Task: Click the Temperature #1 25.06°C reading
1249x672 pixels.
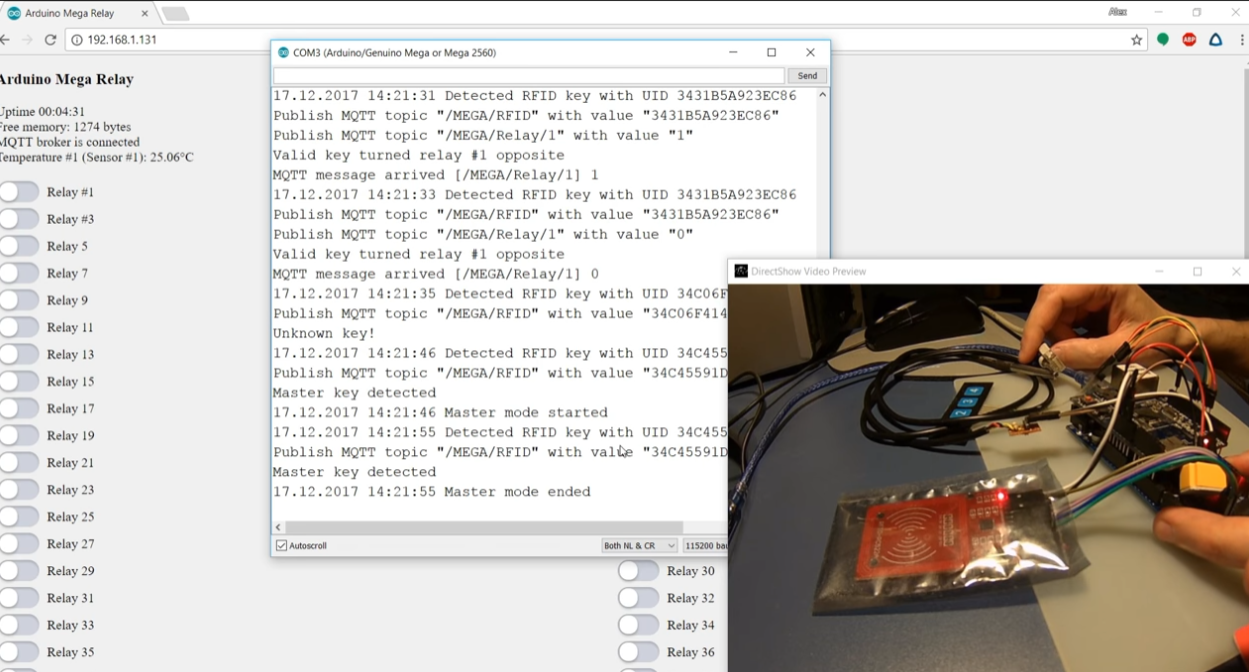Action: pos(96,157)
